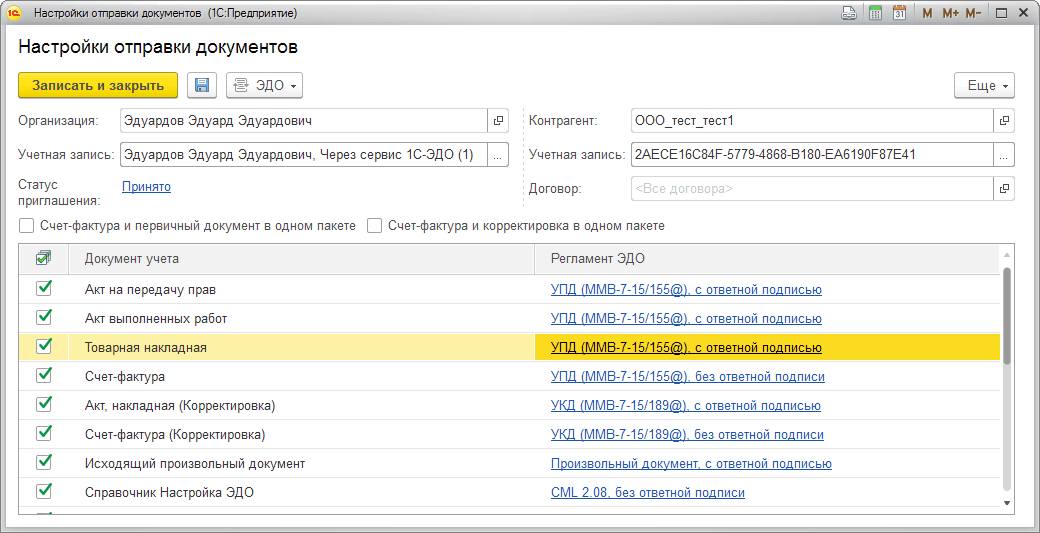
Task: Click ellipsis button of left Учетная запись
Action: point(498,155)
